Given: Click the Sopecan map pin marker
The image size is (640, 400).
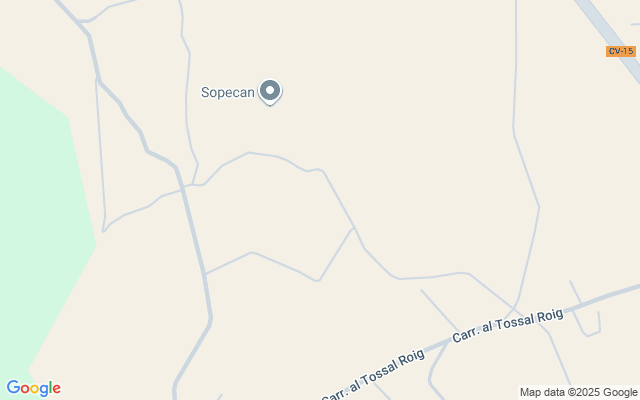Looking at the screenshot, I should 270,91.
